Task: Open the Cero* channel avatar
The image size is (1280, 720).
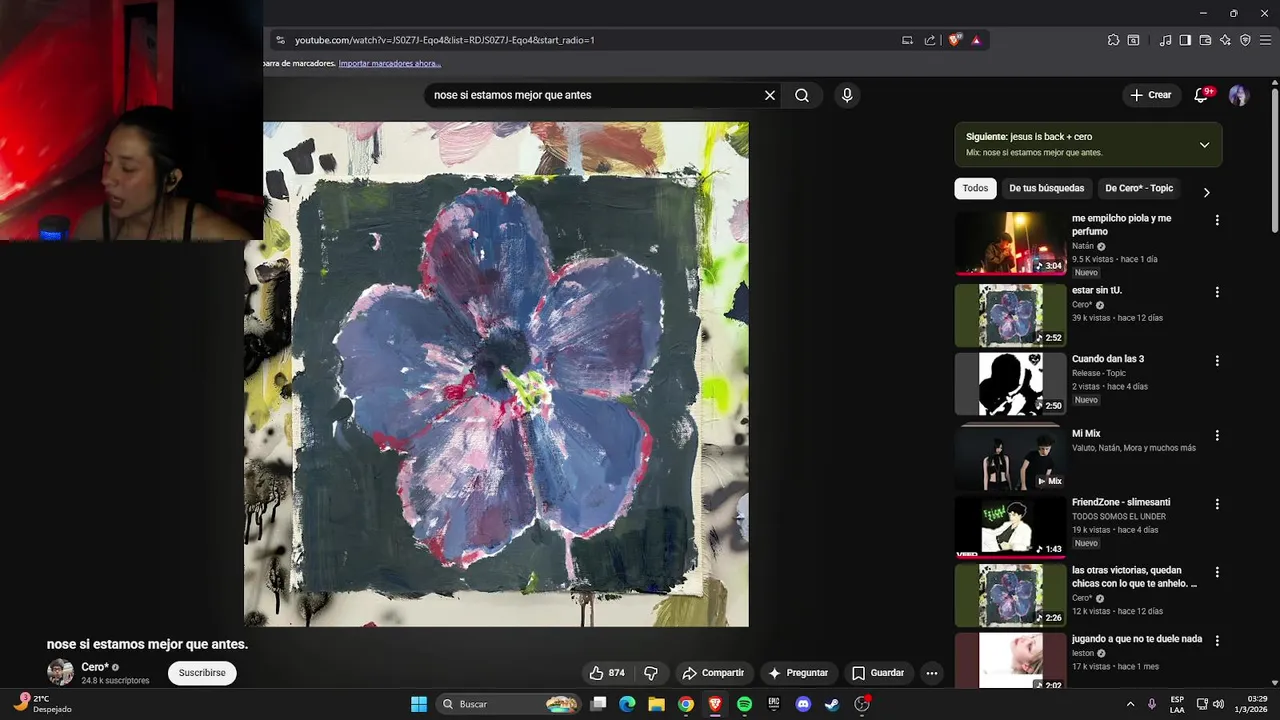Action: pyautogui.click(x=61, y=672)
